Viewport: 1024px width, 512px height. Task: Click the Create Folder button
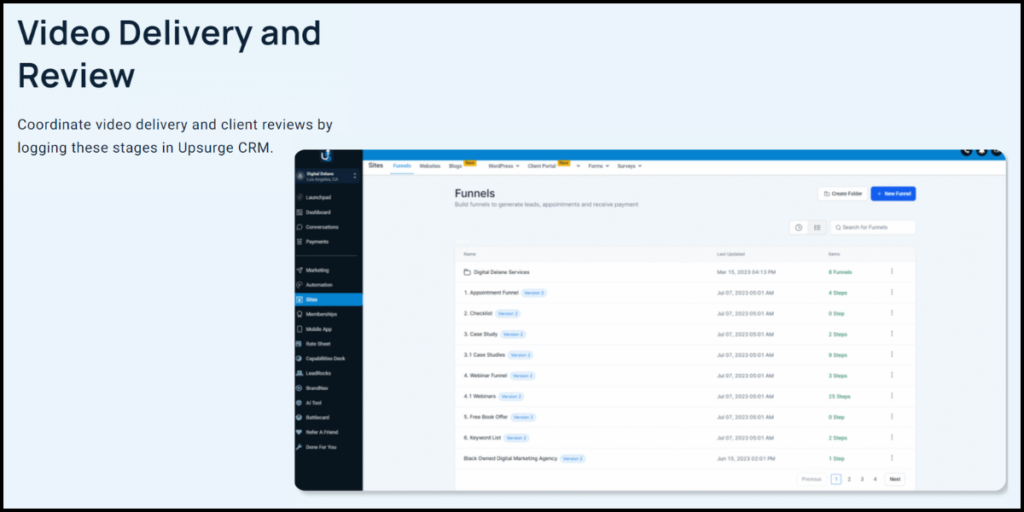(x=842, y=193)
